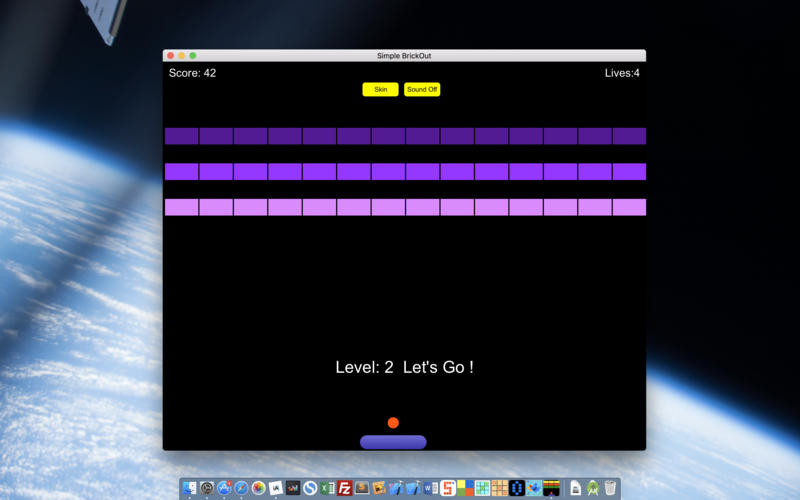Open the iA Writer dock icon

[x=276, y=488]
